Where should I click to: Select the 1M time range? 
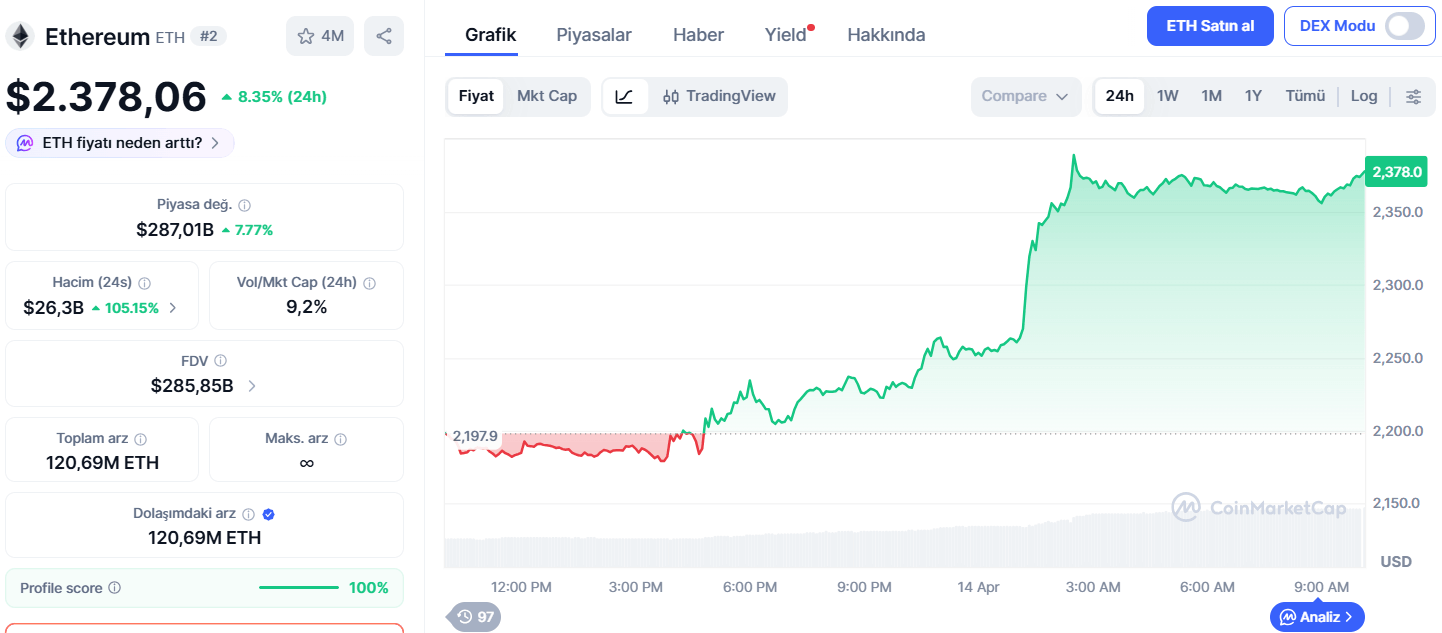1212,96
